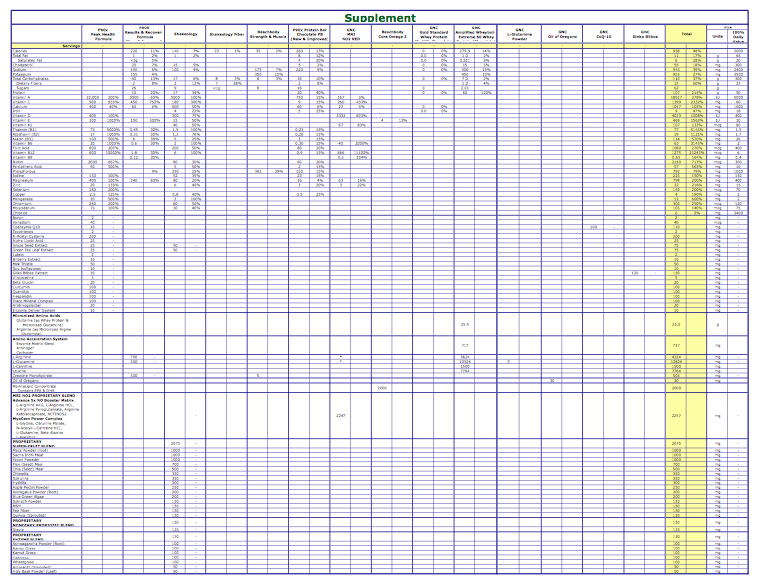Click the "GNC Ginko Biloba" column header
Viewport: 758px width, 588px height.
coord(645,34)
